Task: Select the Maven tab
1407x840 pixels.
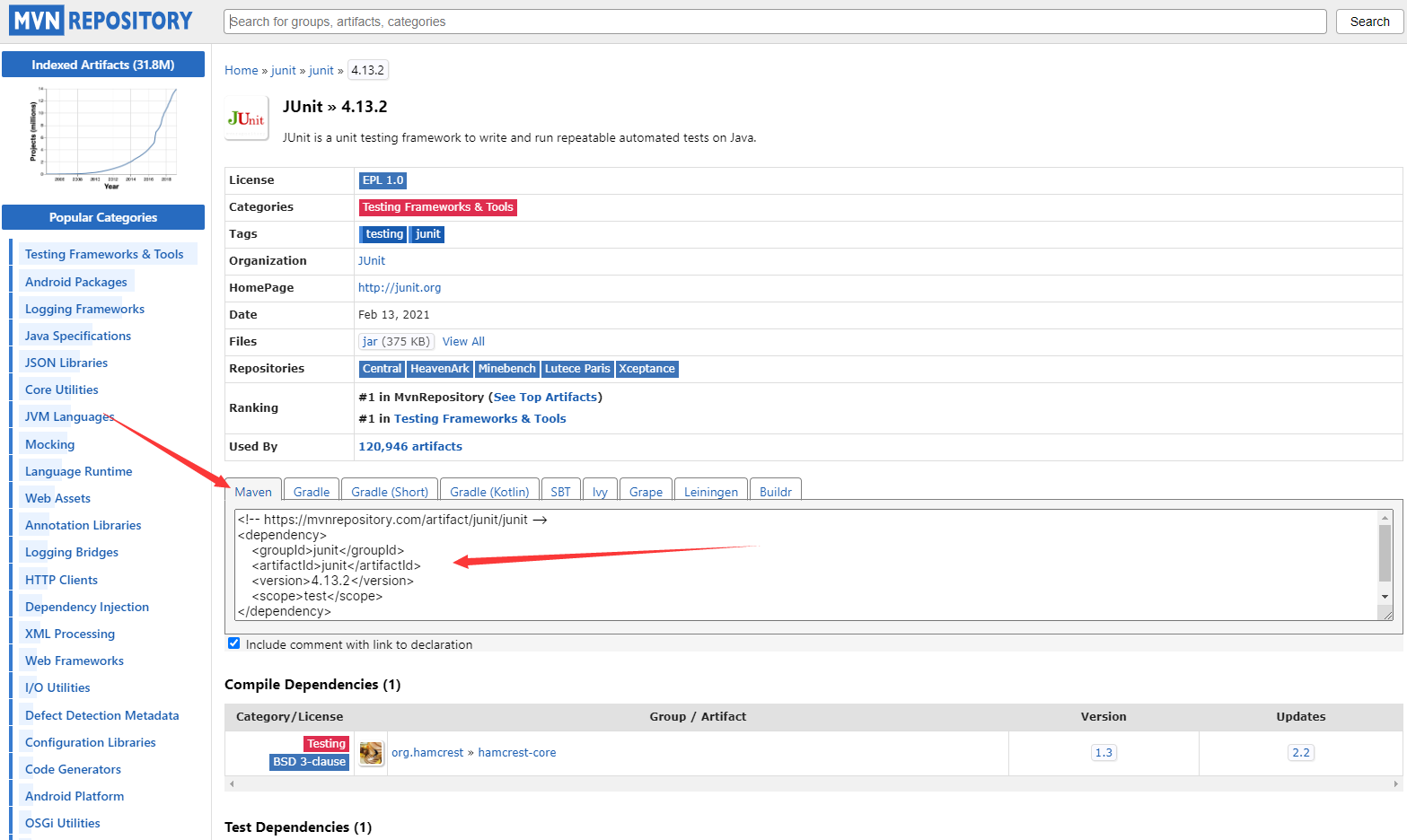Action: [253, 492]
